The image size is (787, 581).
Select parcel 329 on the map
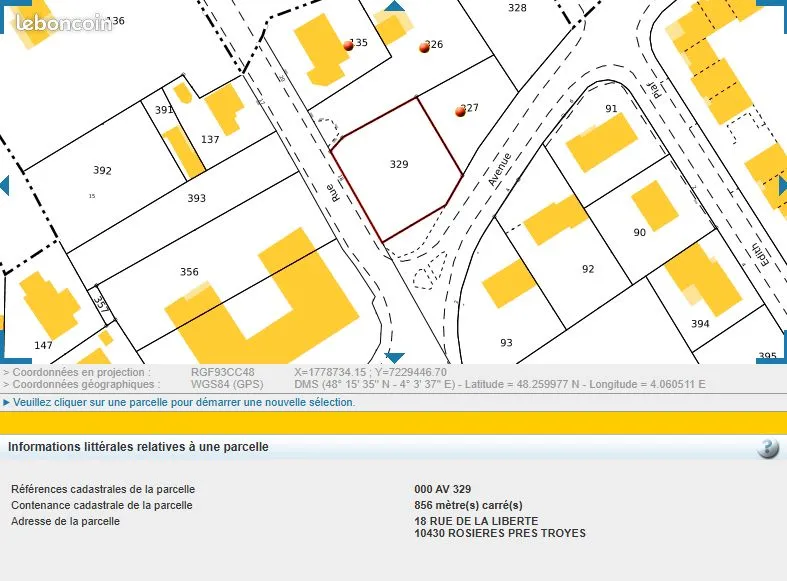399,164
